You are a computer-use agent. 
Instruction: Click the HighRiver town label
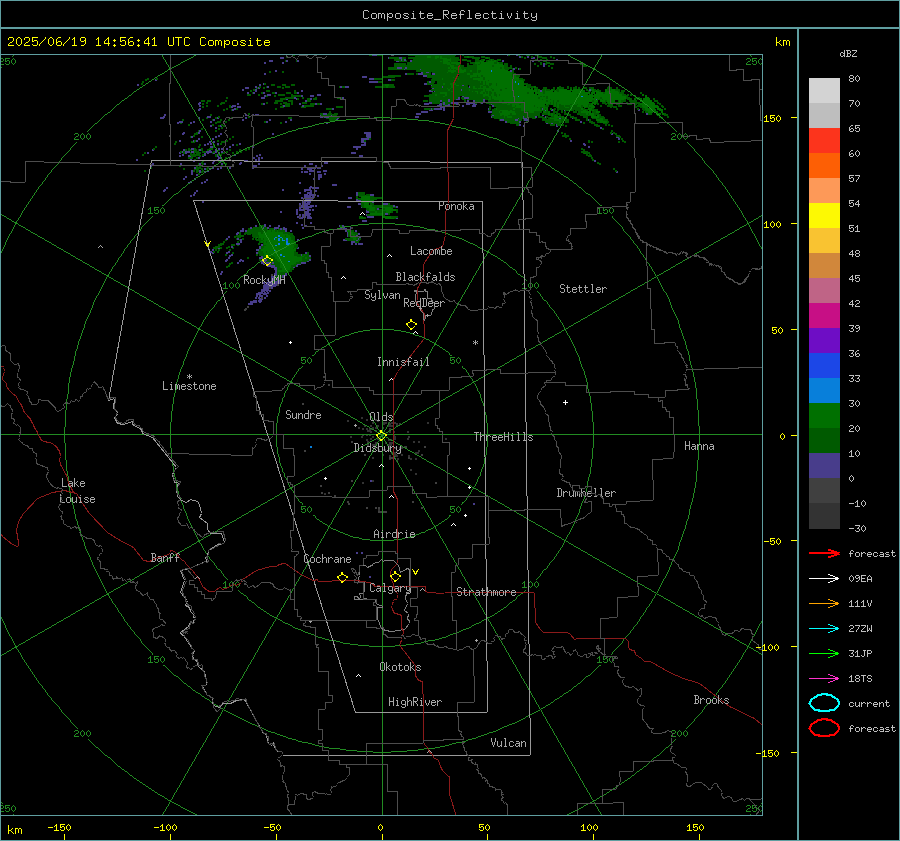415,702
